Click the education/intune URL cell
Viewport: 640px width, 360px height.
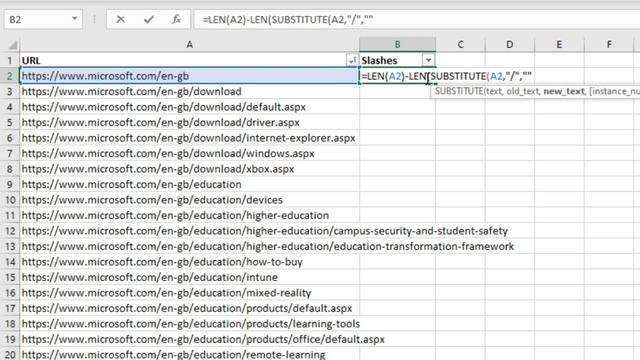point(189,278)
